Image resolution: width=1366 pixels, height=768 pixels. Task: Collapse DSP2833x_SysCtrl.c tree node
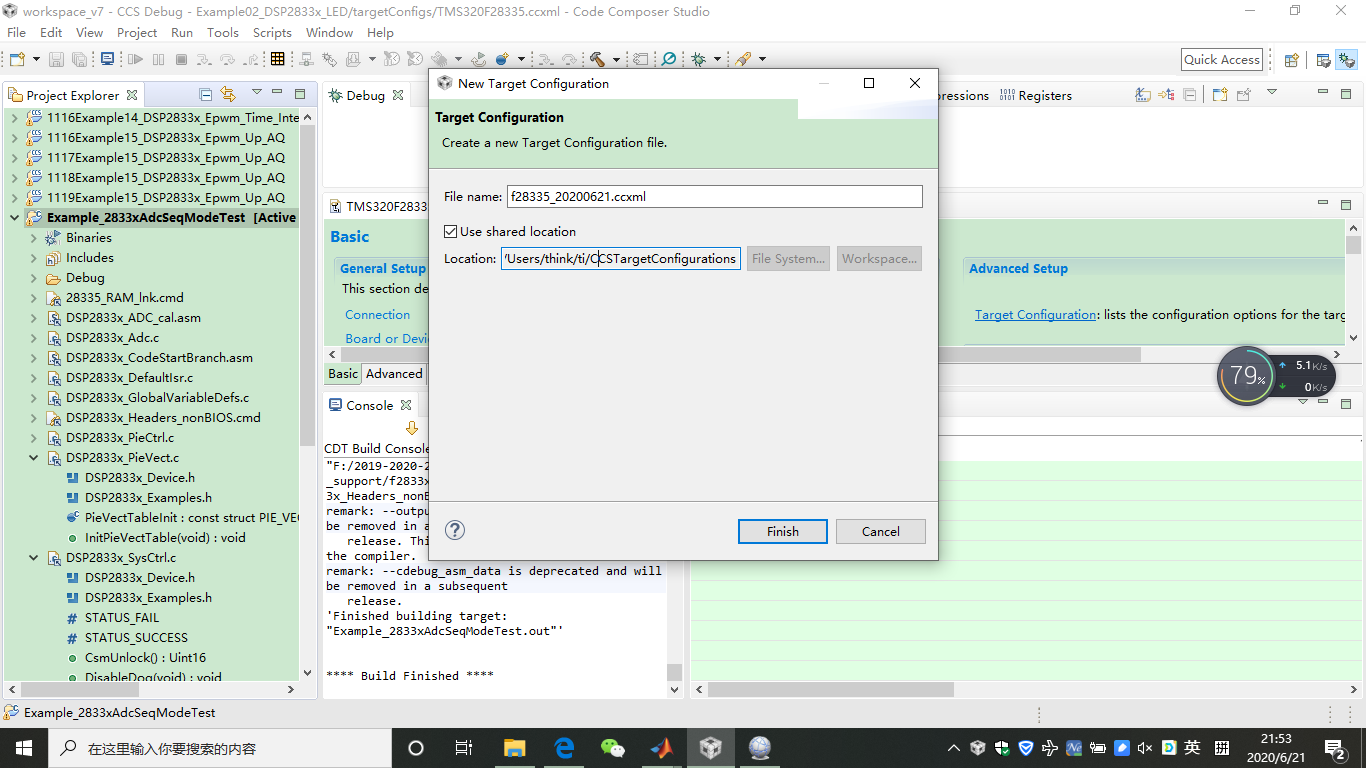(x=34, y=557)
